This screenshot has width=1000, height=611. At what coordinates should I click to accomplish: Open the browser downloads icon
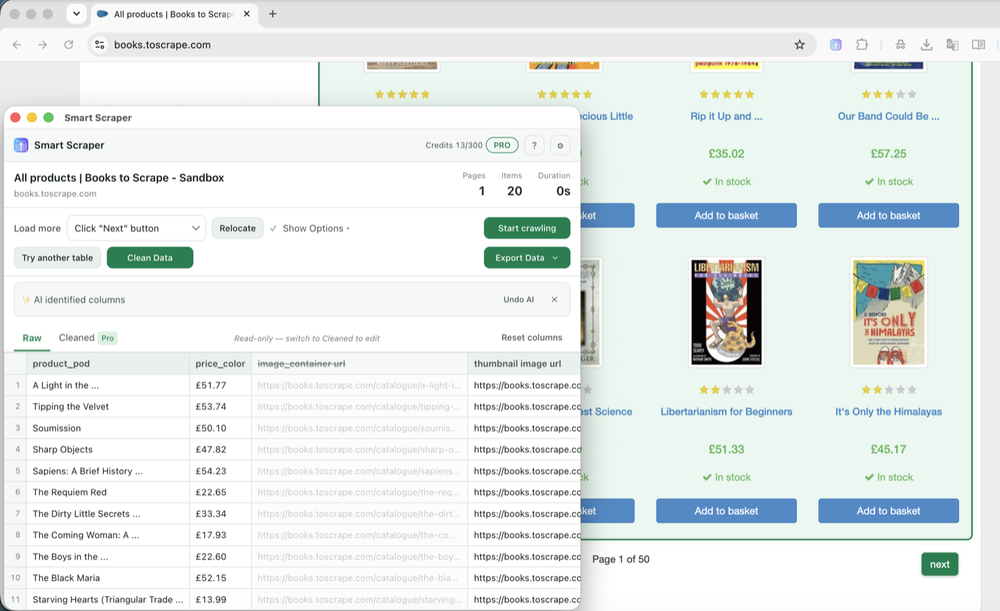(927, 45)
